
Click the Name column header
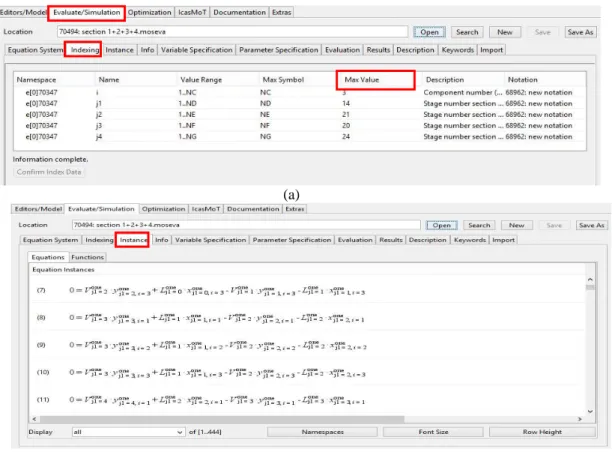tap(136, 80)
